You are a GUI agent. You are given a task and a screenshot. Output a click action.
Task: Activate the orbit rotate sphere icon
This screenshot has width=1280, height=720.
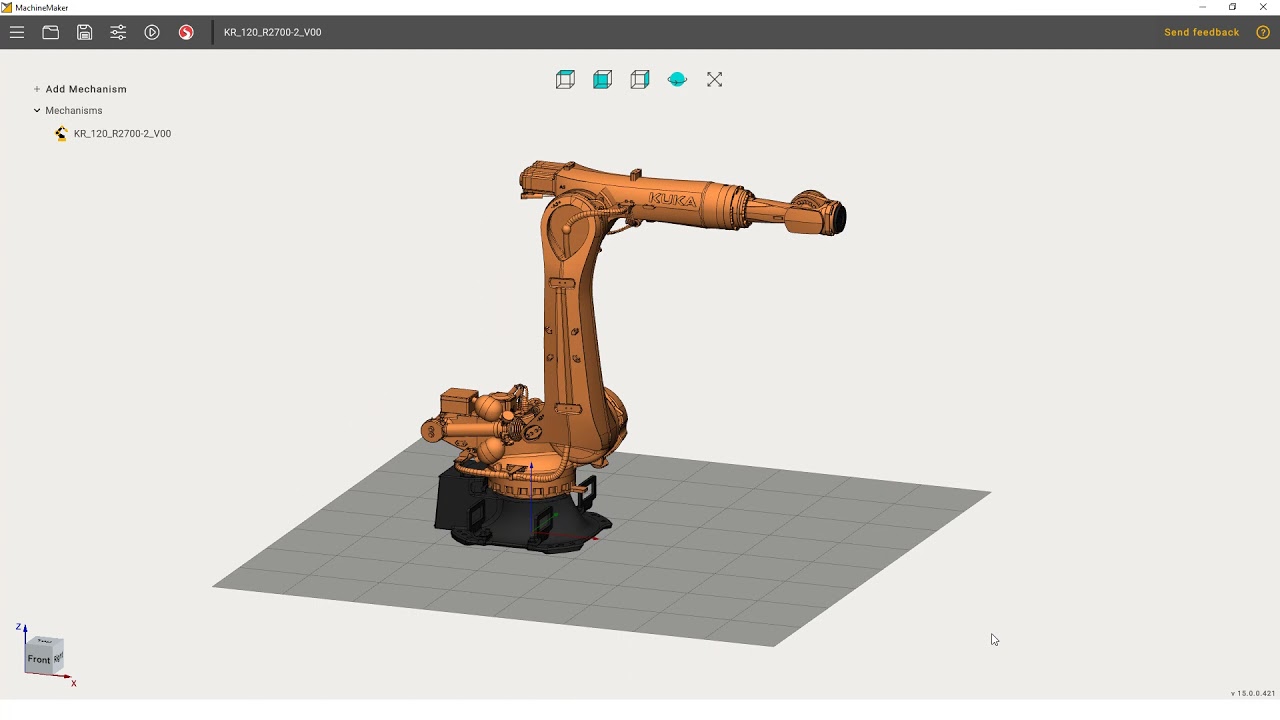tap(677, 80)
